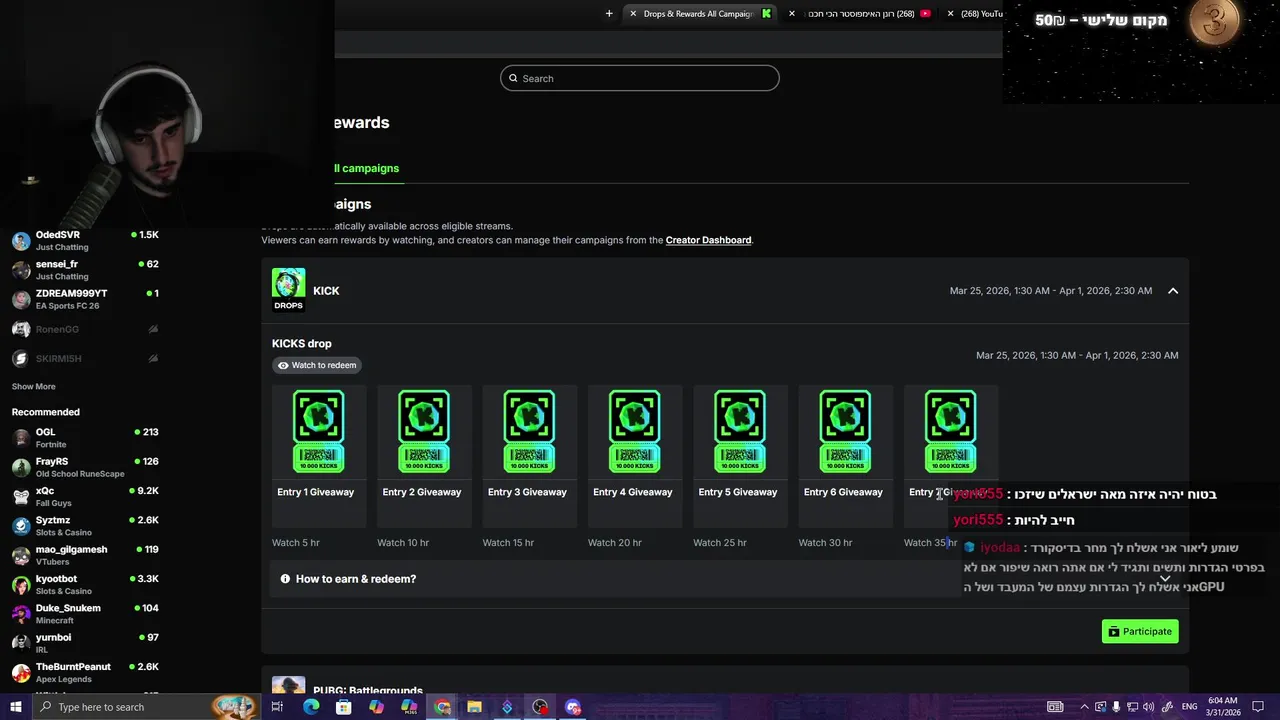Open Microsoft Store from taskbar

coord(343,707)
